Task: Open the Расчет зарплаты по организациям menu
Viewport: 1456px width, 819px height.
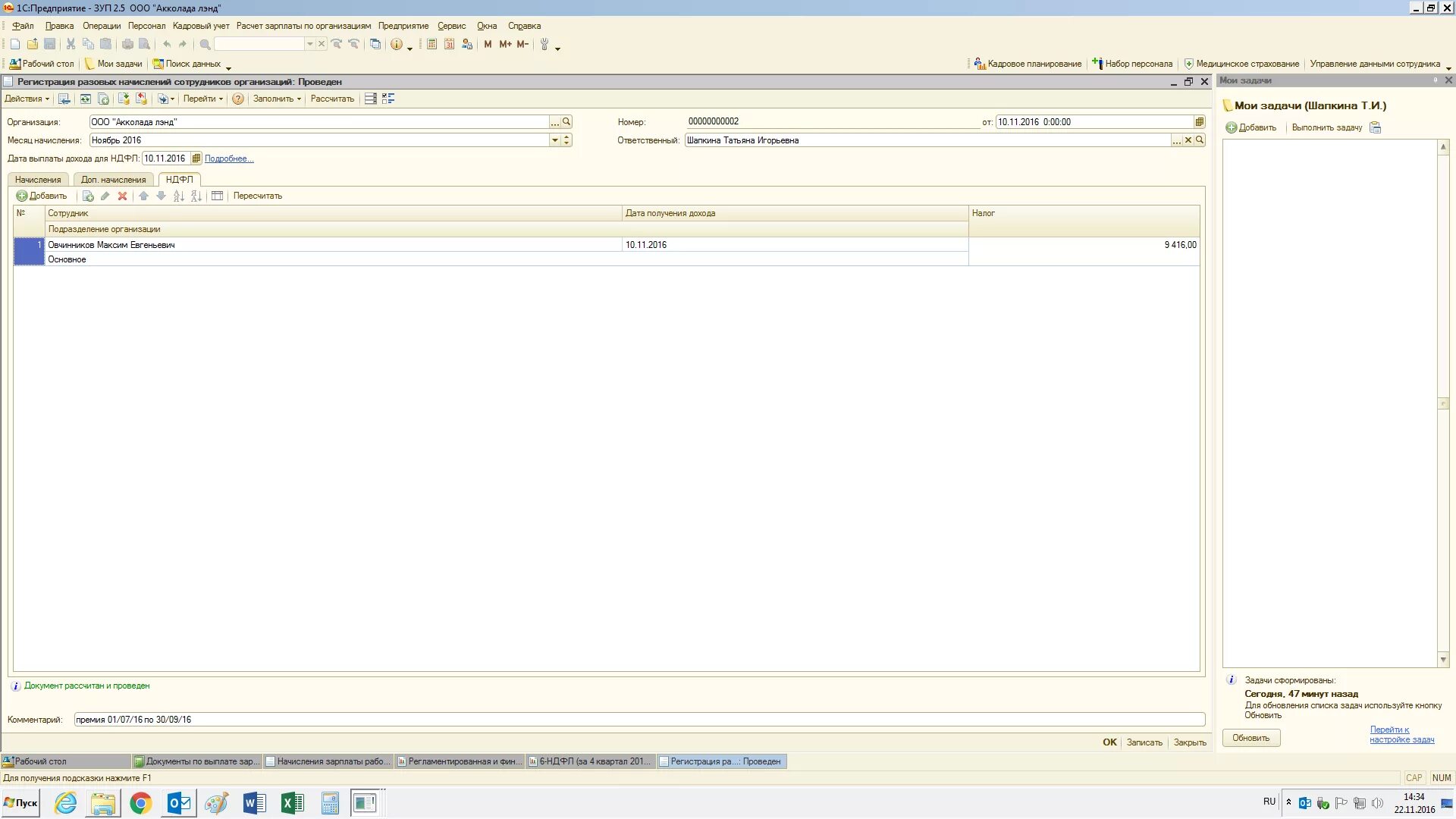Action: [x=303, y=26]
